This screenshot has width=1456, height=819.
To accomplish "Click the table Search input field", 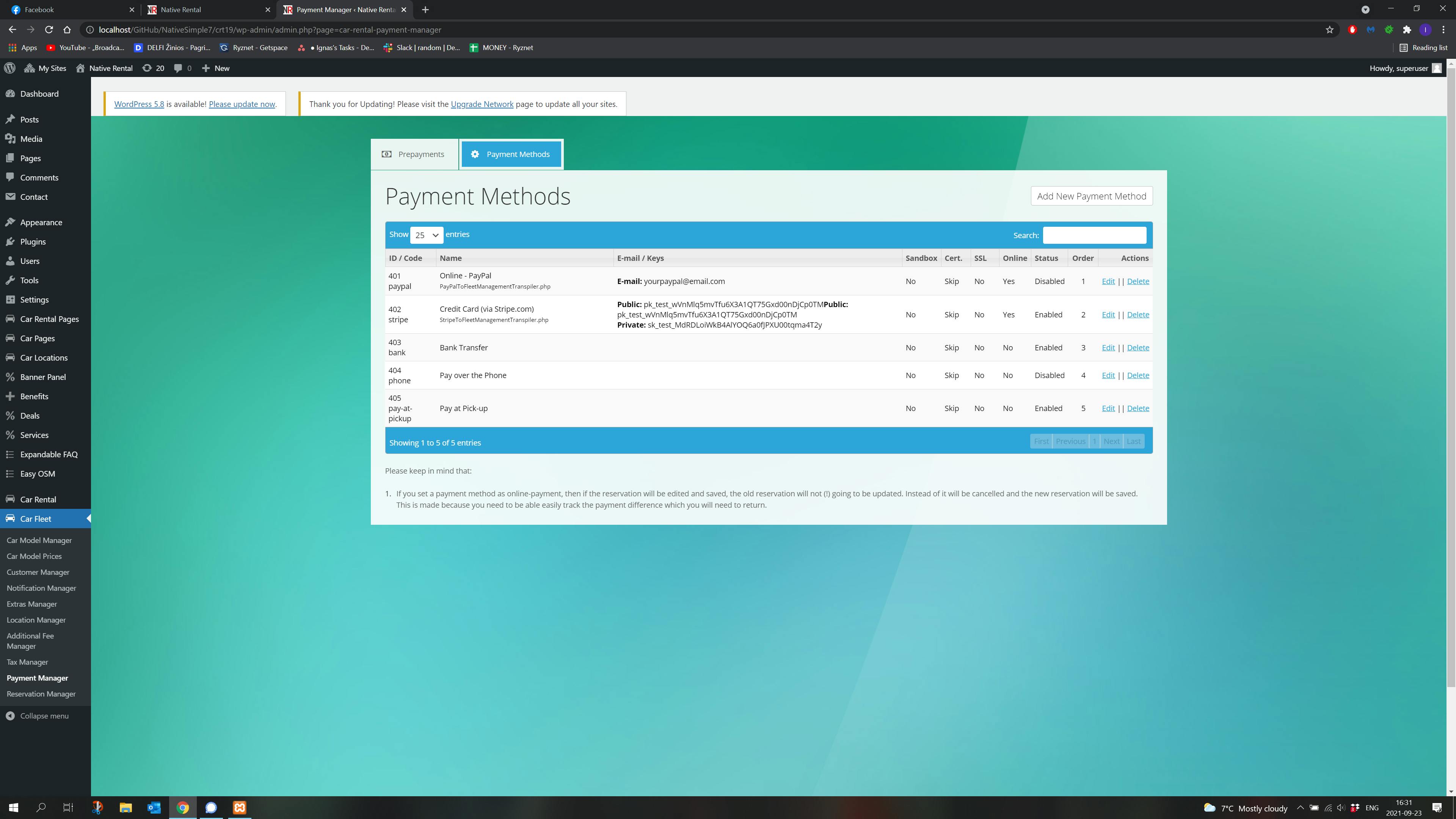I will click(x=1094, y=235).
